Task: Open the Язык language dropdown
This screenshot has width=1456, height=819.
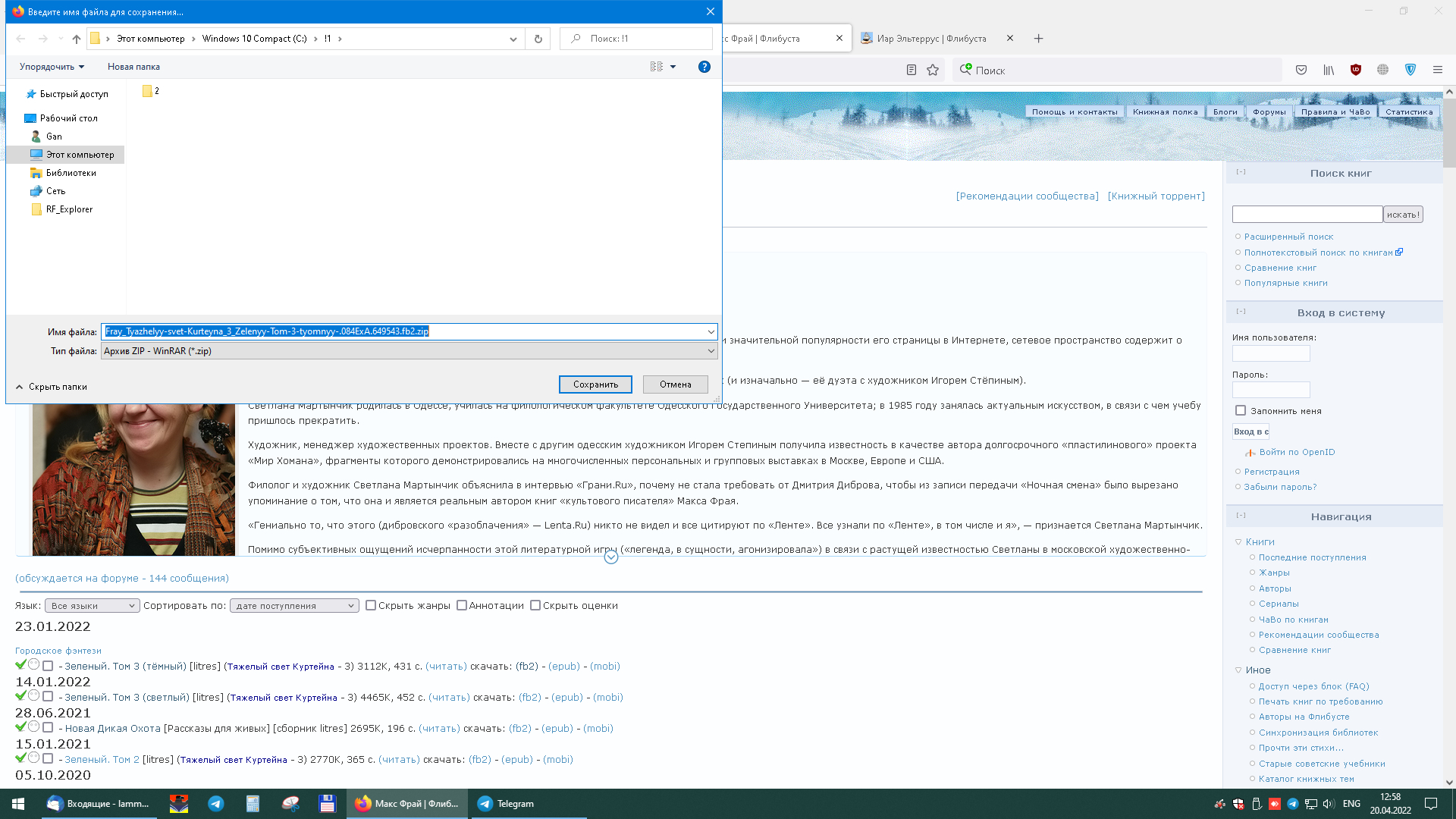Action: point(93,606)
